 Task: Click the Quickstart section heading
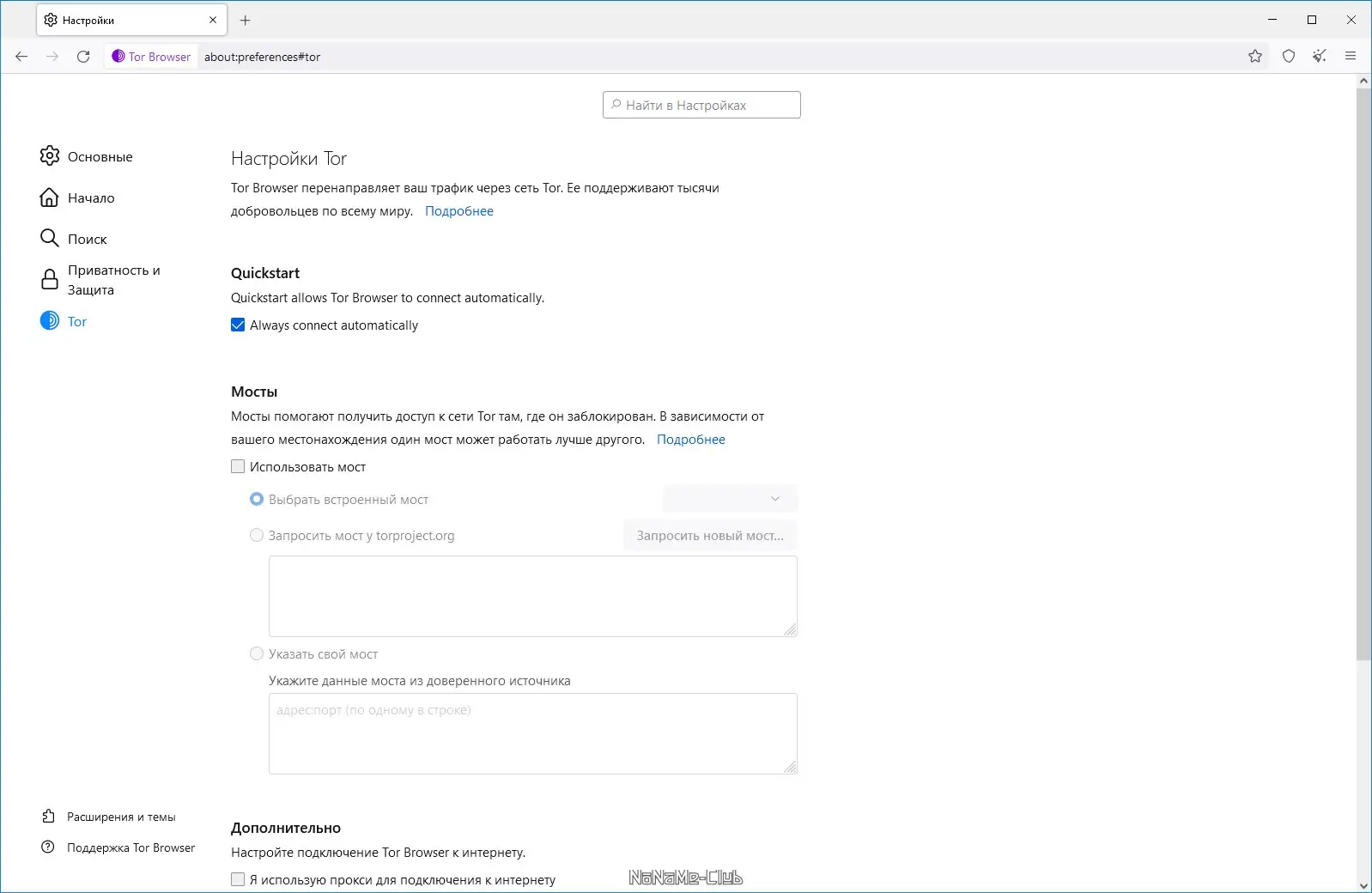coord(265,273)
